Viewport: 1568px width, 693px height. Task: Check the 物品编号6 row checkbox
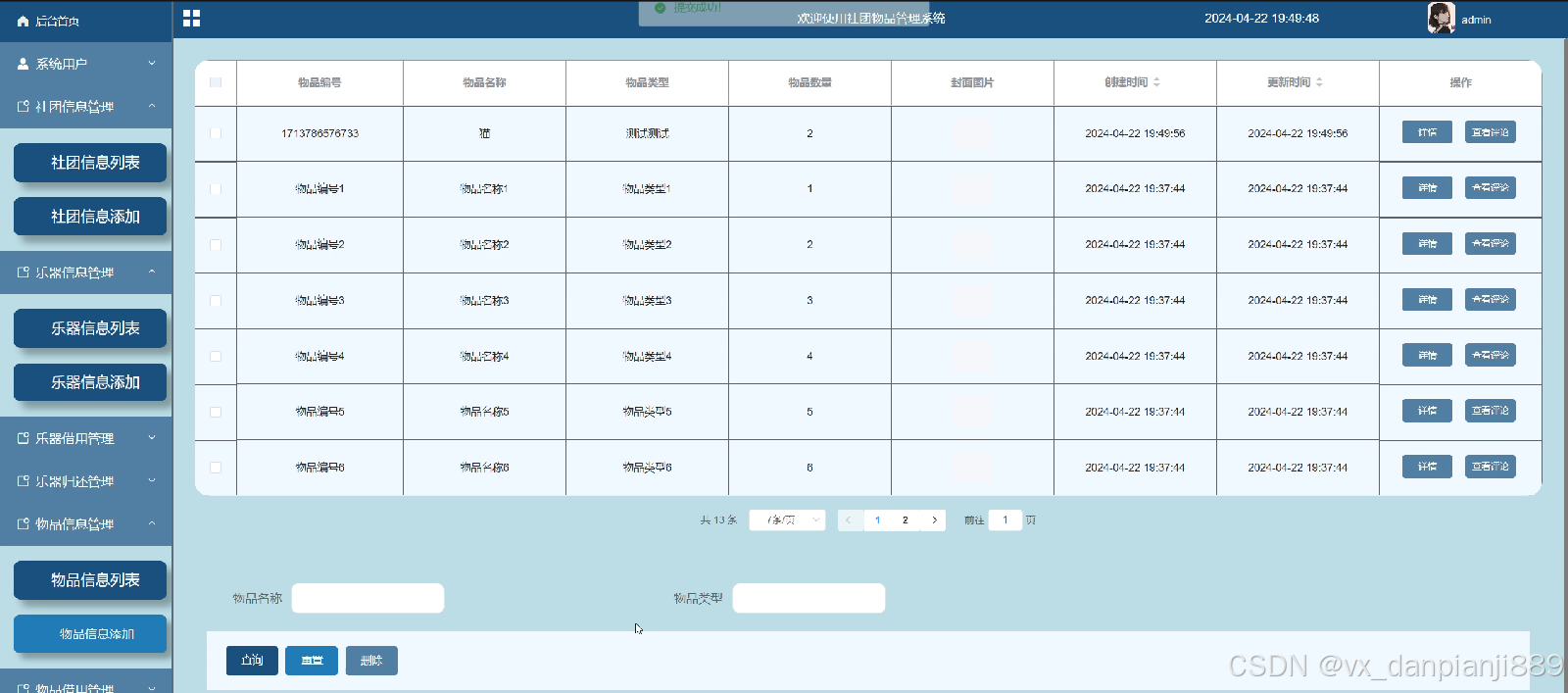[x=216, y=468]
